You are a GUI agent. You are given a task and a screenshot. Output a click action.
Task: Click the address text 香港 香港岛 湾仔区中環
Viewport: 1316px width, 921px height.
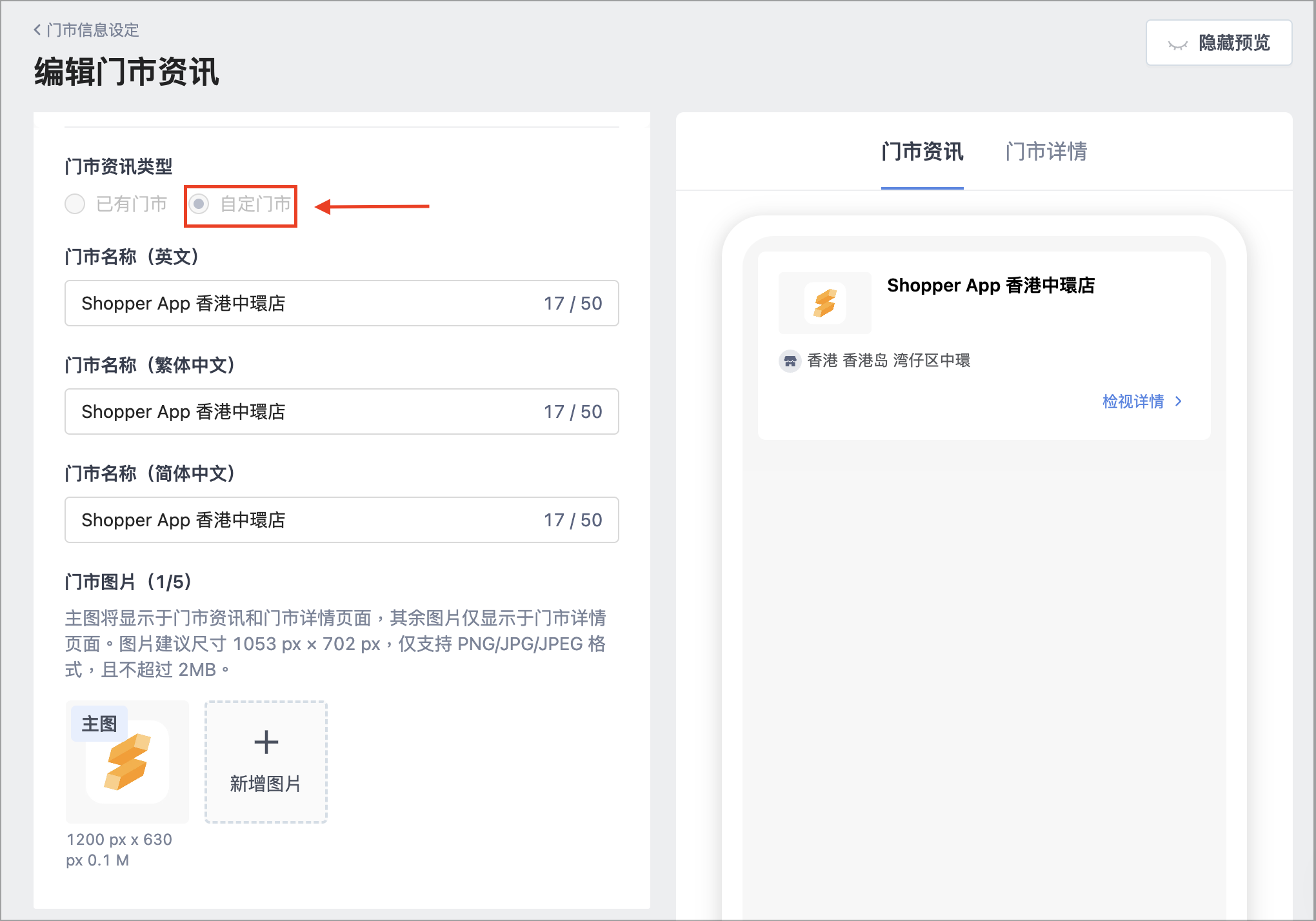click(x=888, y=361)
